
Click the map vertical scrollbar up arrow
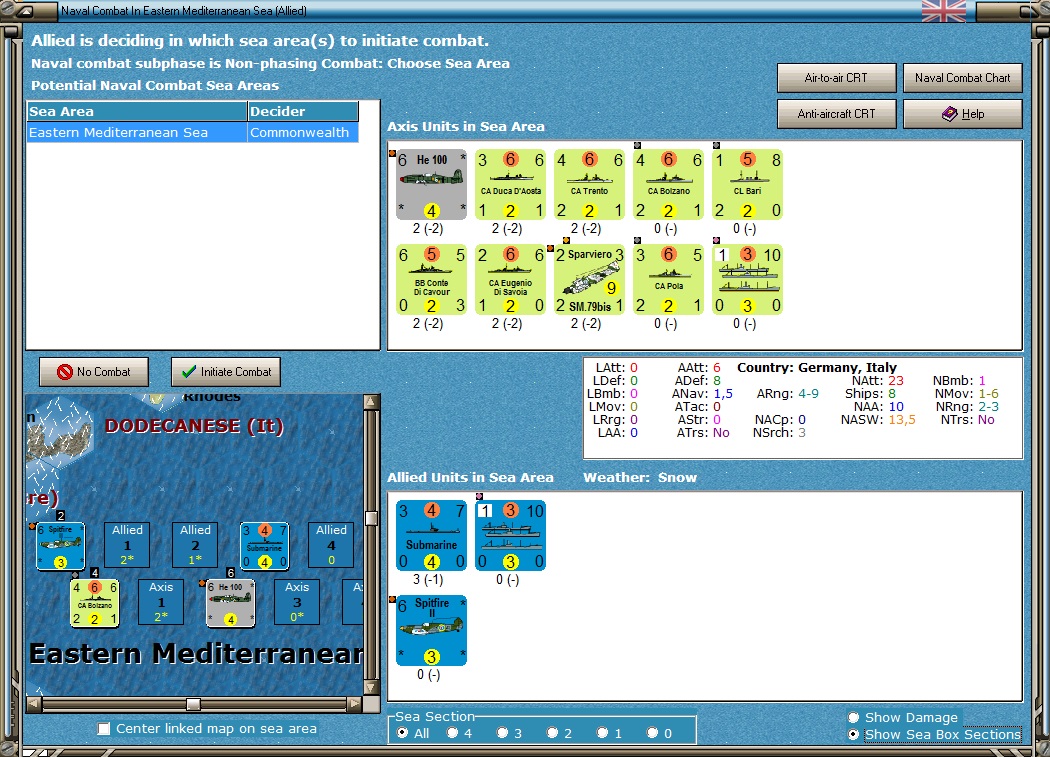point(371,402)
